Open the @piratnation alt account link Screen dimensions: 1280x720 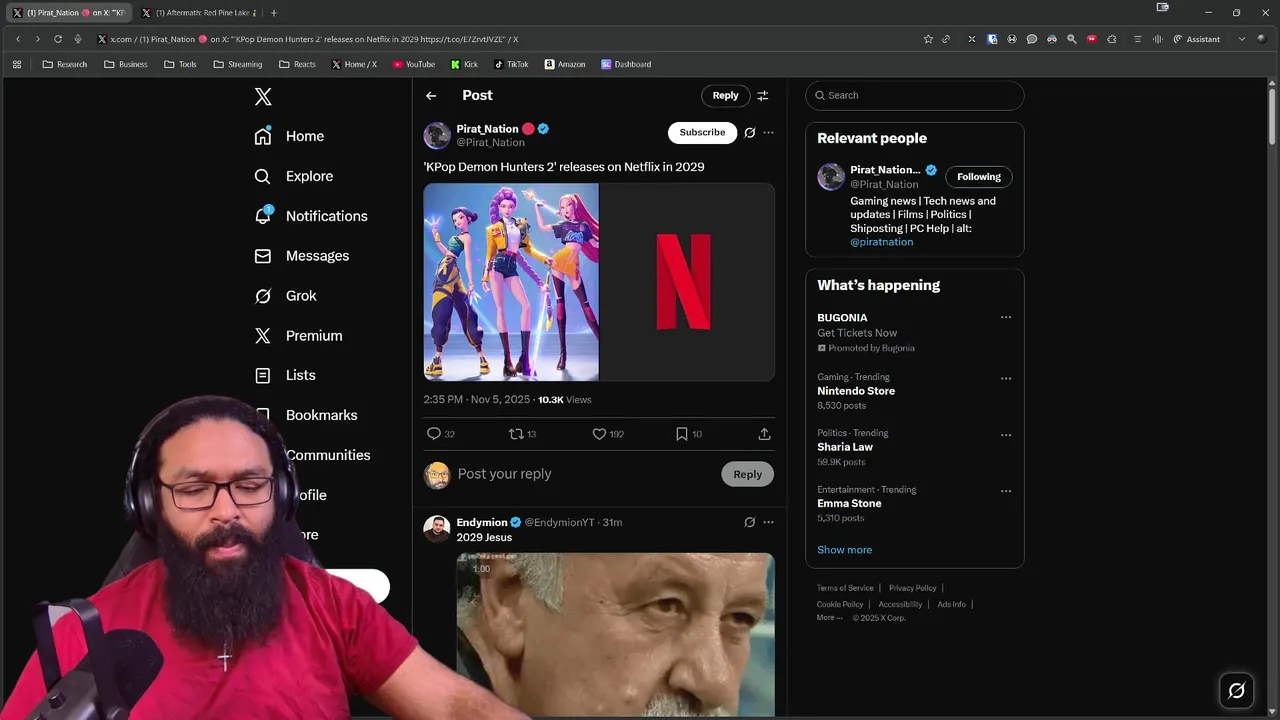[881, 242]
